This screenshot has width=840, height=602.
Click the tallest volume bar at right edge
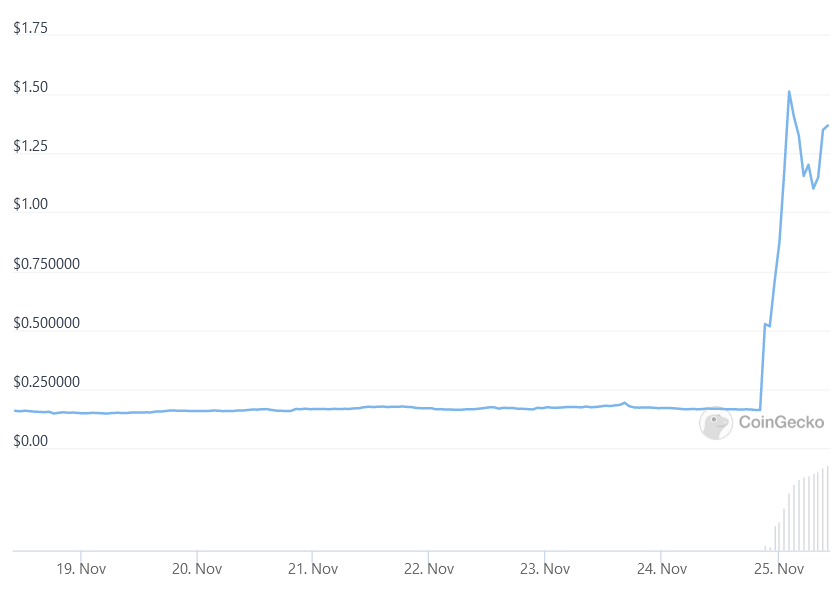pyautogui.click(x=828, y=508)
